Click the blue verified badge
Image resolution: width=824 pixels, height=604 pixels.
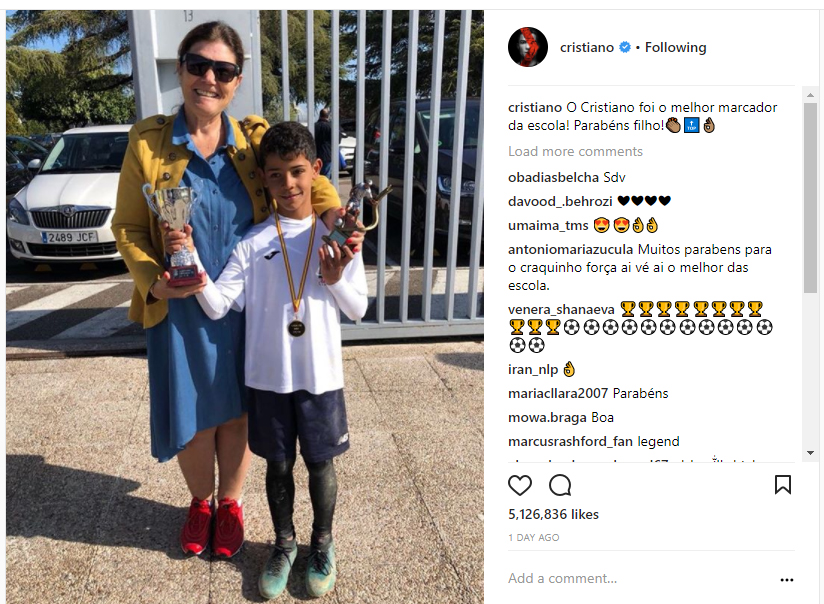[625, 47]
